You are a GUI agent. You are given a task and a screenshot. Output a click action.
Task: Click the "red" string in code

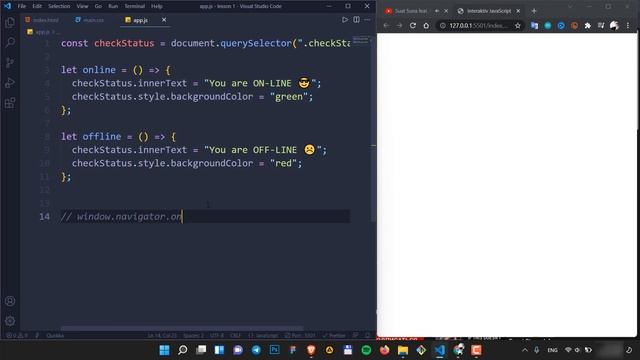[283, 163]
